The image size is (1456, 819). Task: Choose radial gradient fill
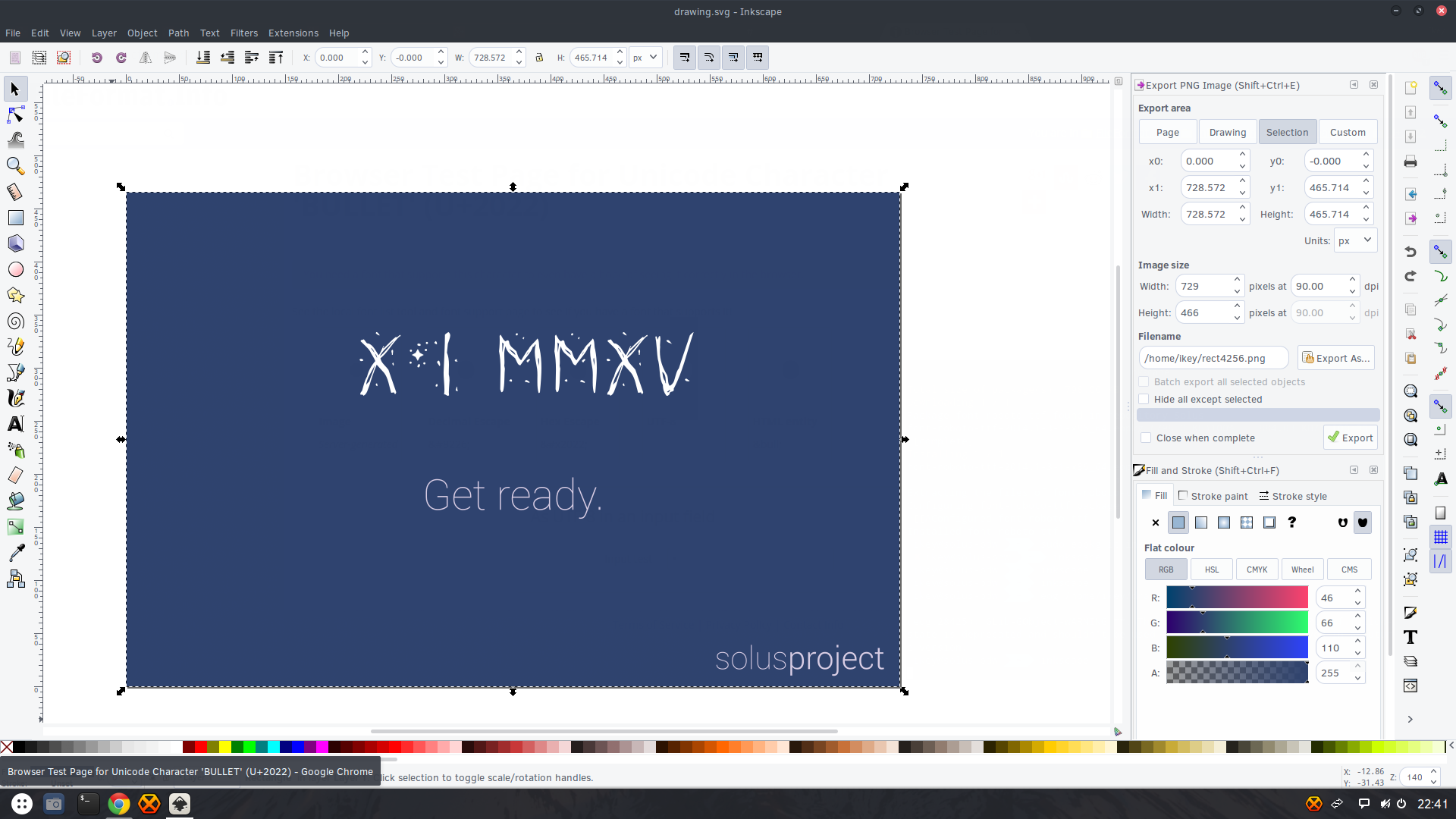[x=1224, y=522]
